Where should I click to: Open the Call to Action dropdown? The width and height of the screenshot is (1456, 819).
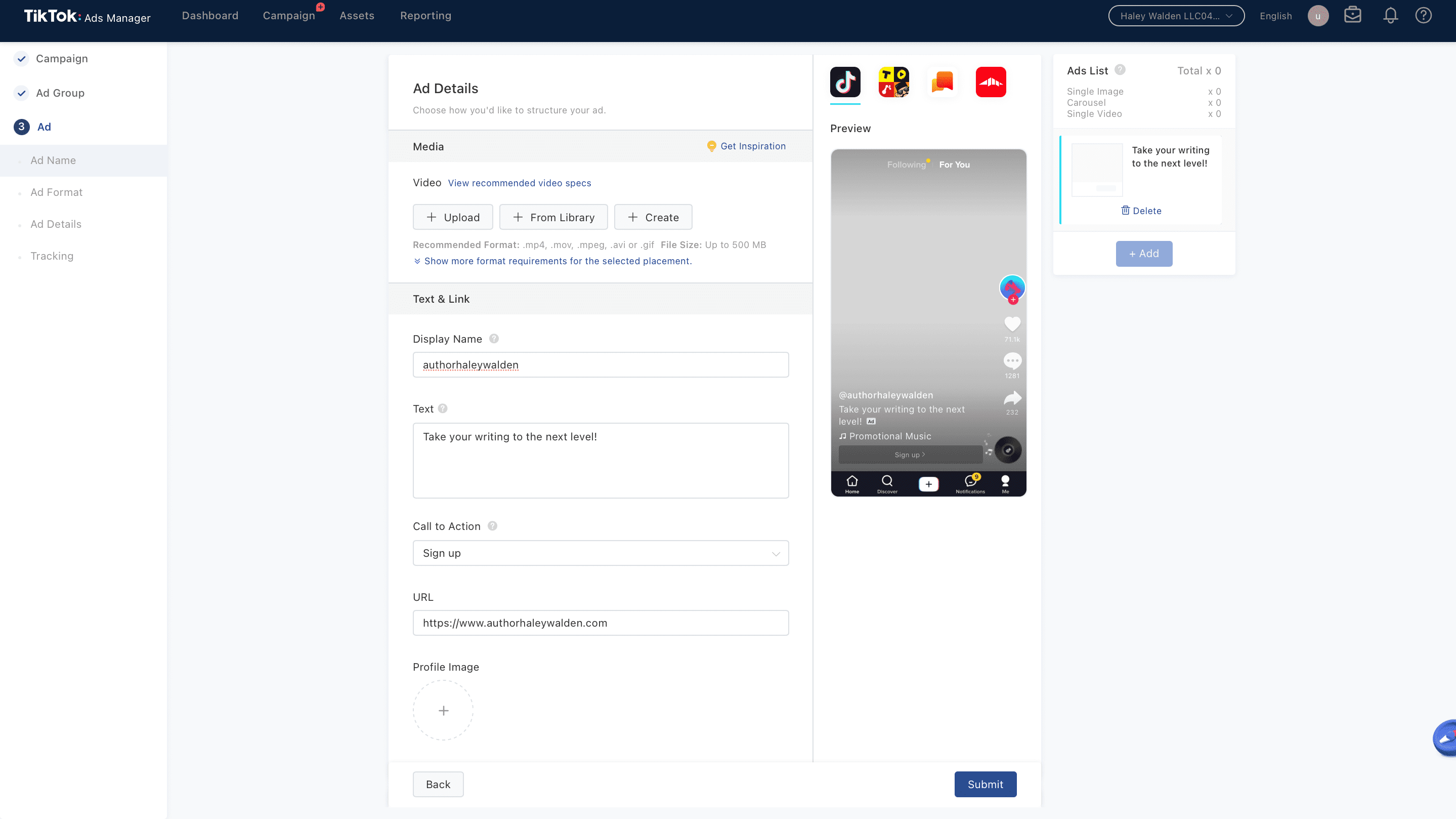pyautogui.click(x=601, y=553)
